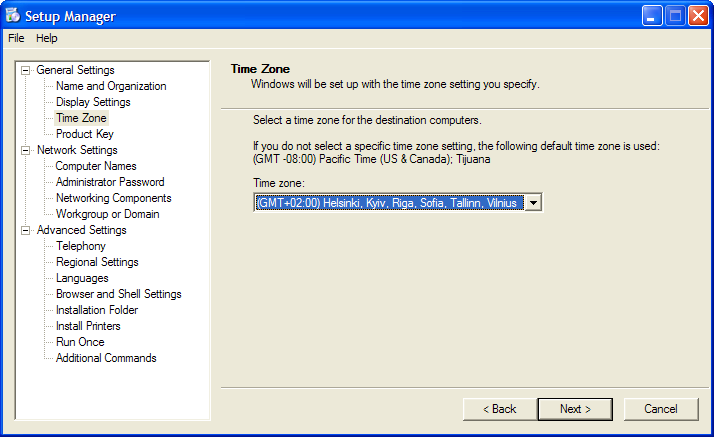Select the Languages tree item
This screenshot has width=714, height=437.
coord(82,278)
